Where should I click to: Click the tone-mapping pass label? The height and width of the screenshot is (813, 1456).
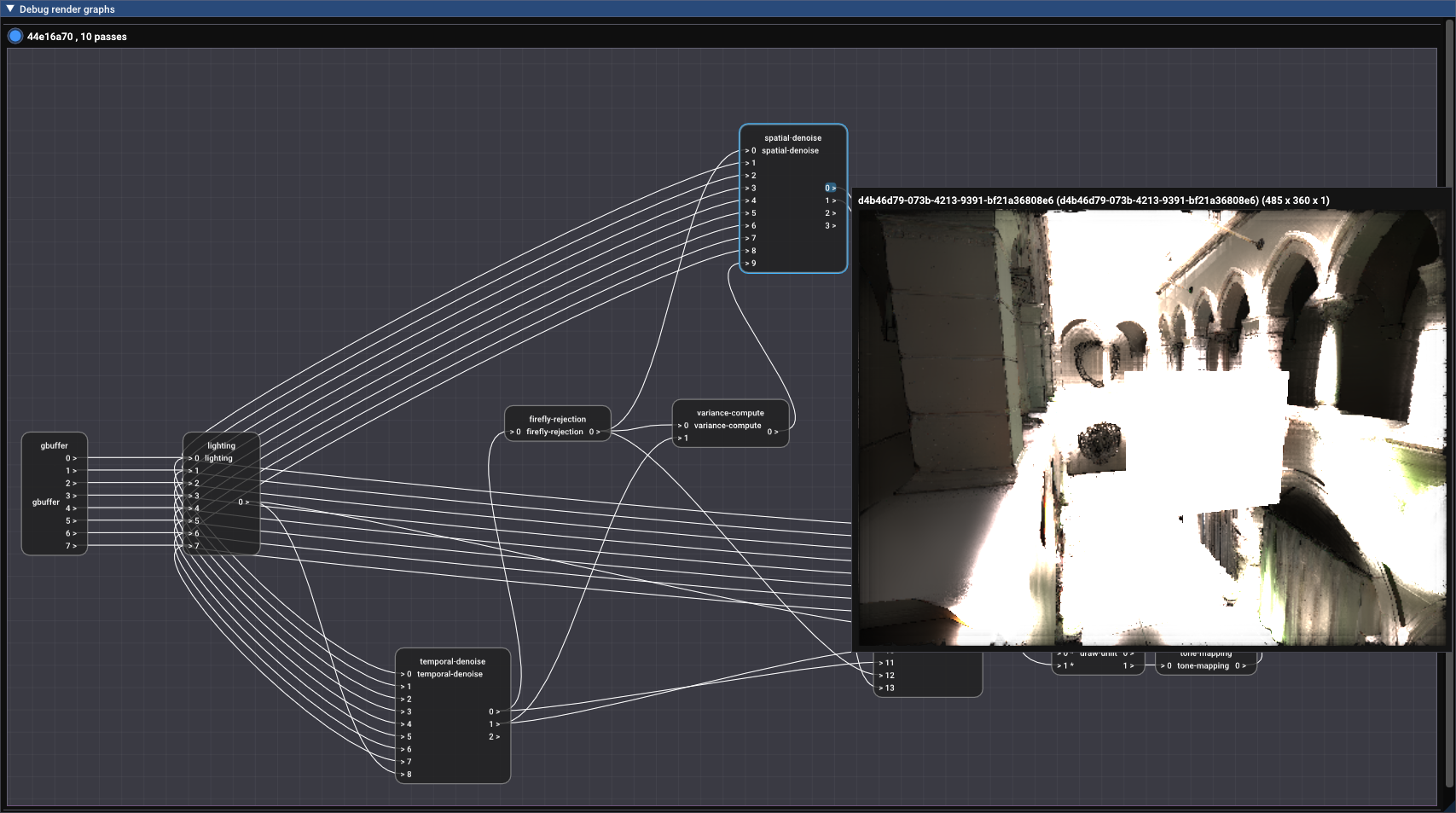[x=1203, y=666]
